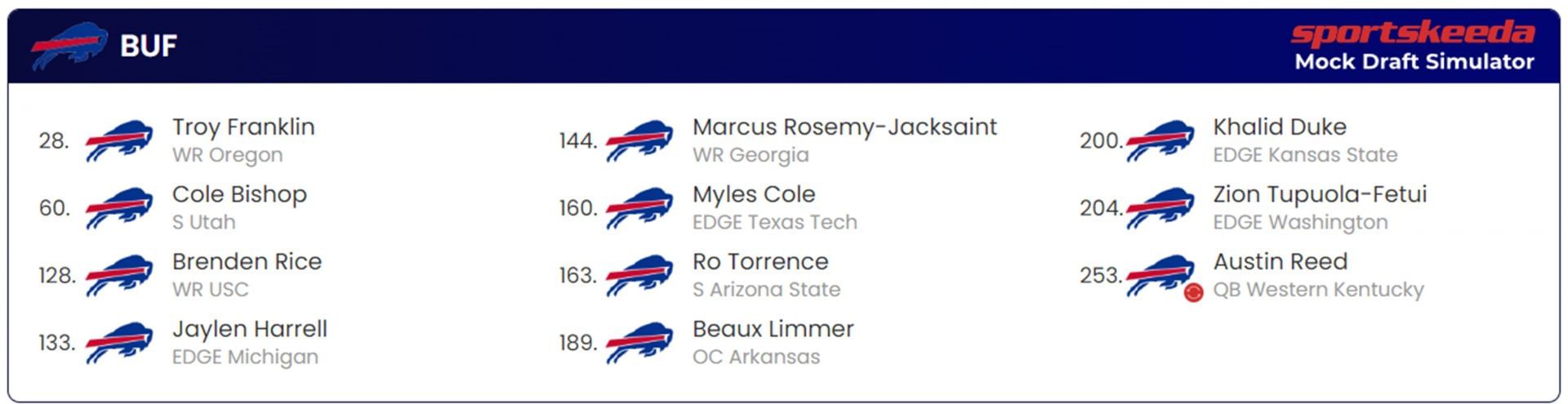Click team icon next to Zion Tupuola-Fetui
This screenshot has width=1568, height=404.
[1160, 208]
